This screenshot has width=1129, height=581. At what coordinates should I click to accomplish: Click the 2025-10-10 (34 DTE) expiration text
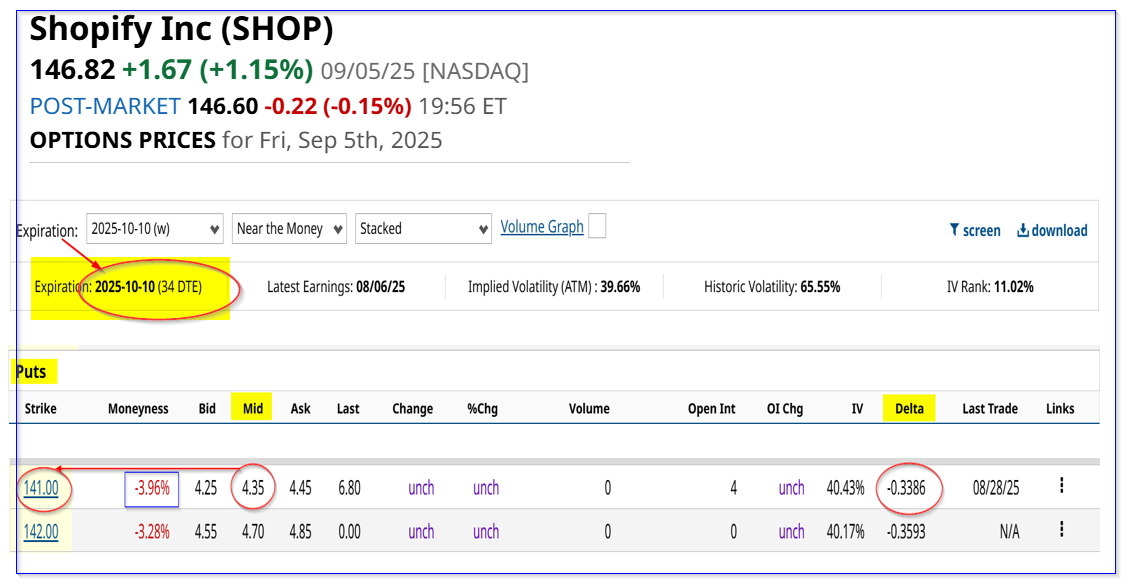(148, 287)
